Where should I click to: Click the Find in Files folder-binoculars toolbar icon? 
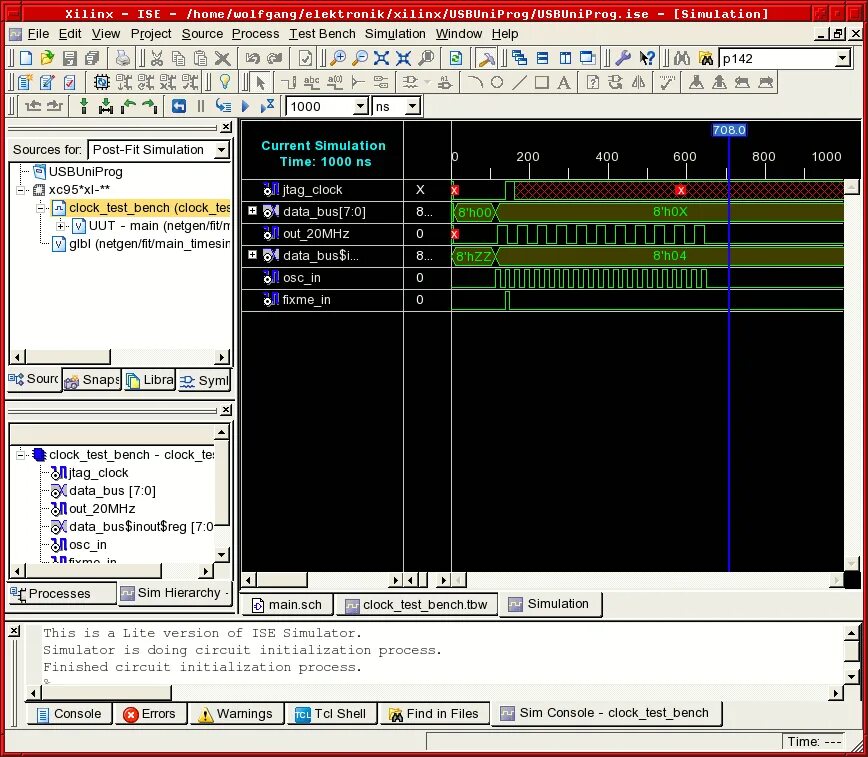(705, 58)
